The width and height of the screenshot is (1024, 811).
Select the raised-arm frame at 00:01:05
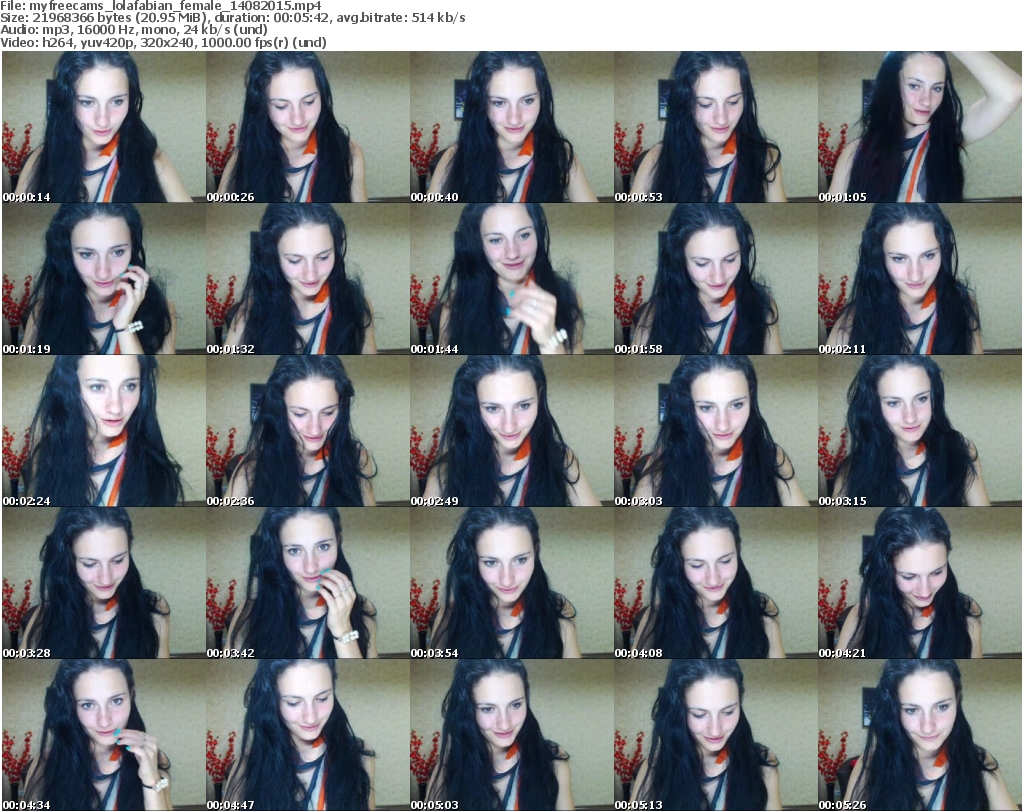(920, 127)
